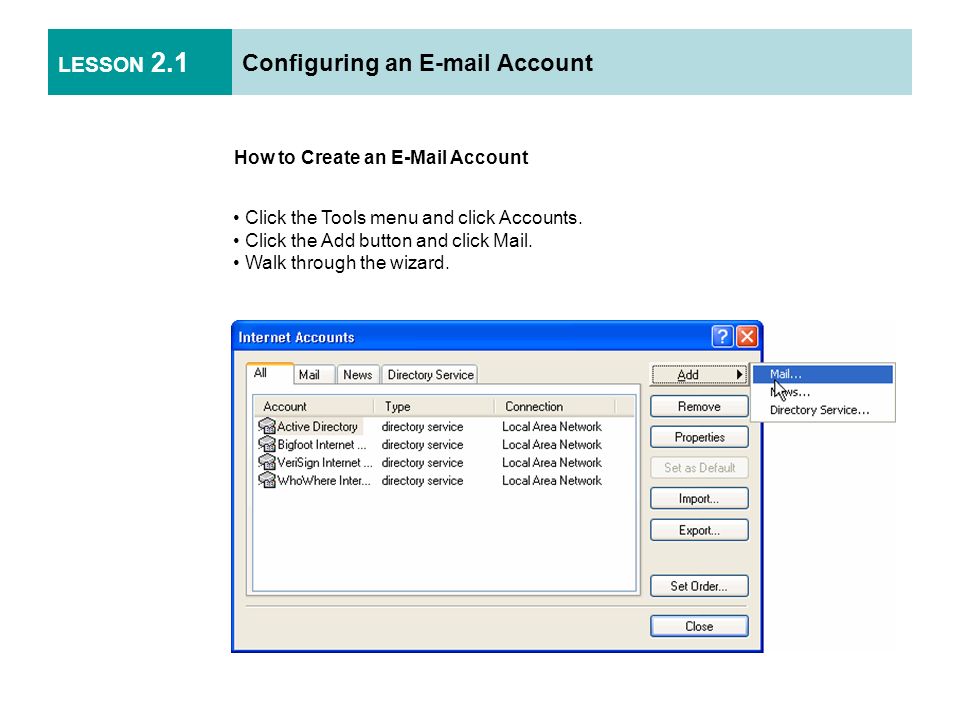This screenshot has height=720, width=960.
Task: Click the heading How to Create an E-Mail Account
Action: click(x=381, y=157)
